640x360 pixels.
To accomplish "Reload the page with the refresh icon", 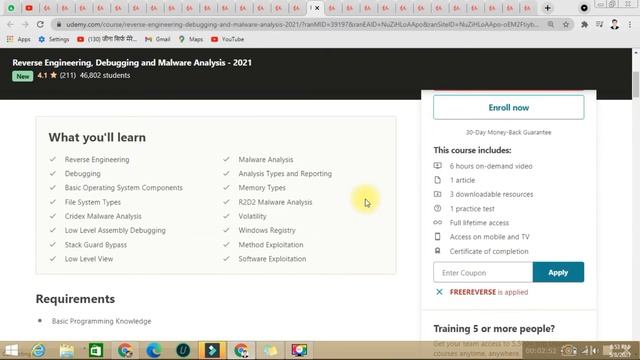I will coord(40,24).
